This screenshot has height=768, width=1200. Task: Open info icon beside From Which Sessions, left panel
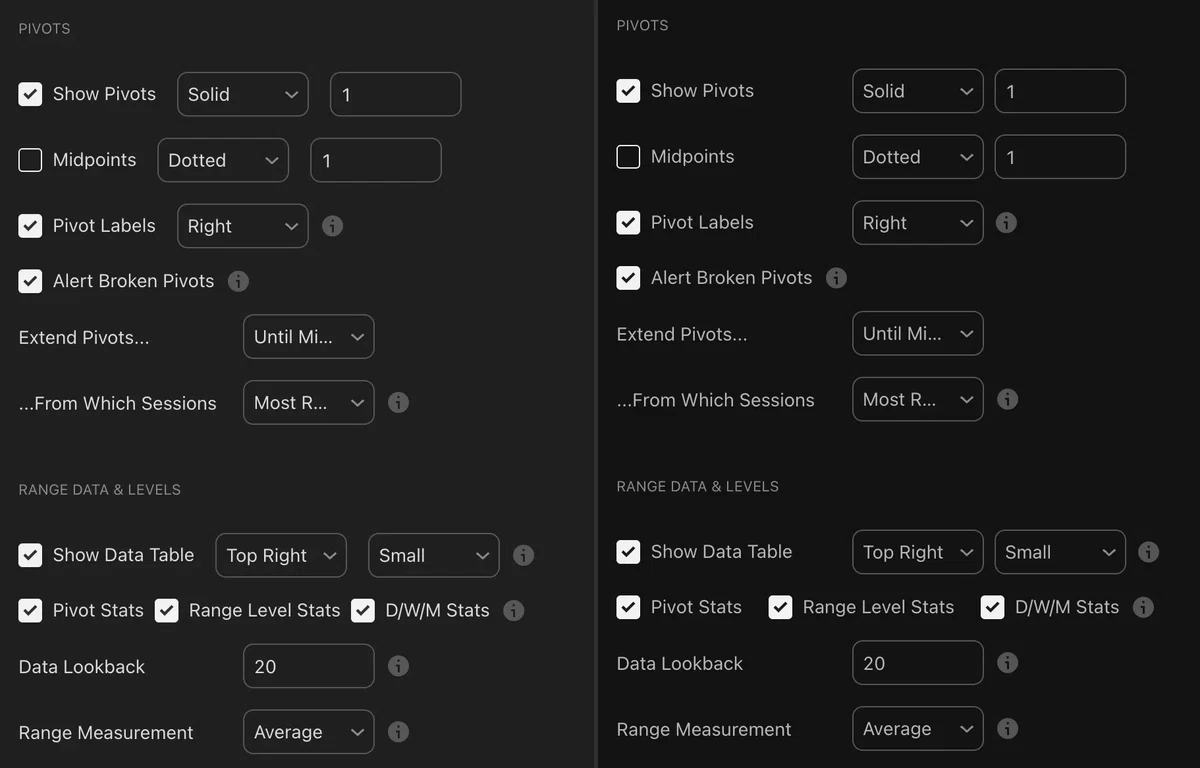point(398,403)
